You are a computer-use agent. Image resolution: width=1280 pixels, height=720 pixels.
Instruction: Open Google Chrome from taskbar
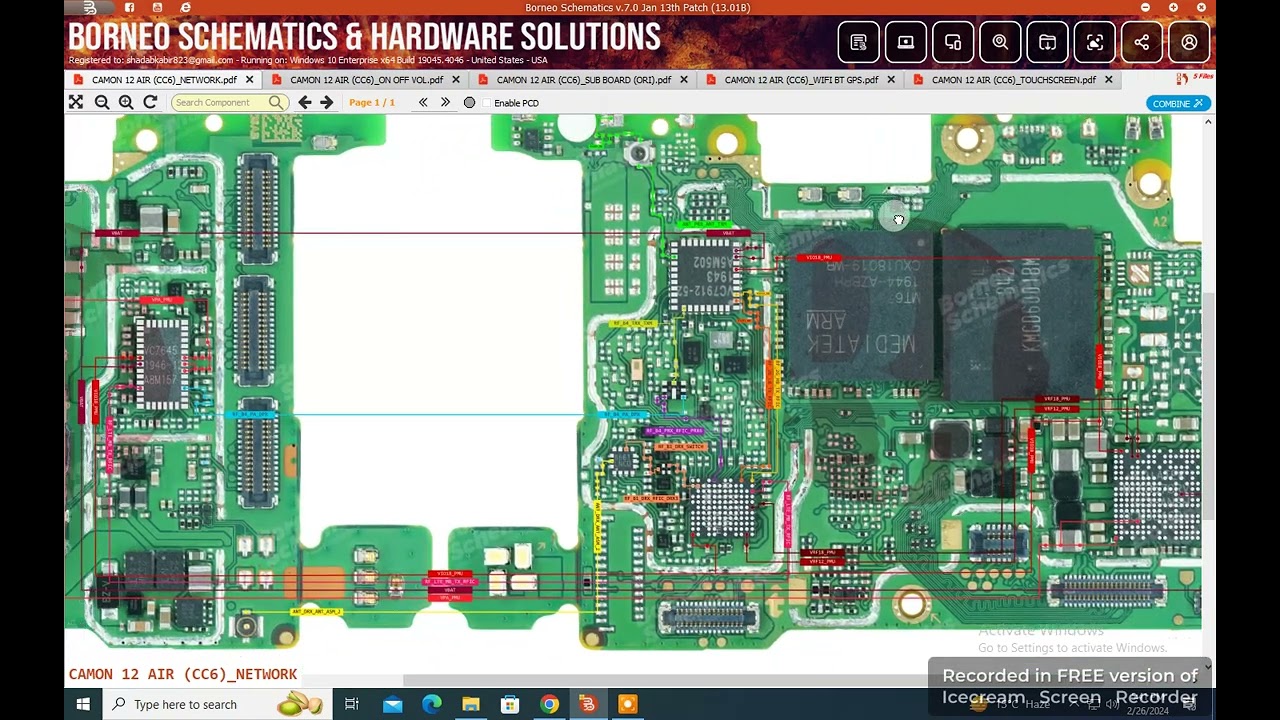[549, 704]
